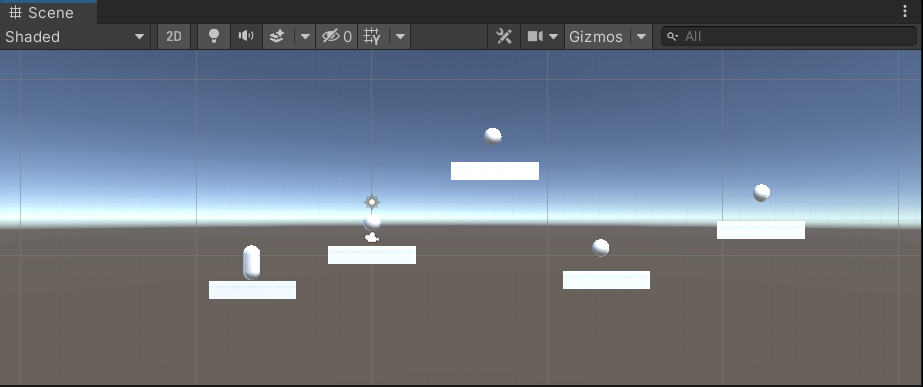Click the scene search field
The width and height of the screenshot is (923, 387).
click(x=789, y=37)
